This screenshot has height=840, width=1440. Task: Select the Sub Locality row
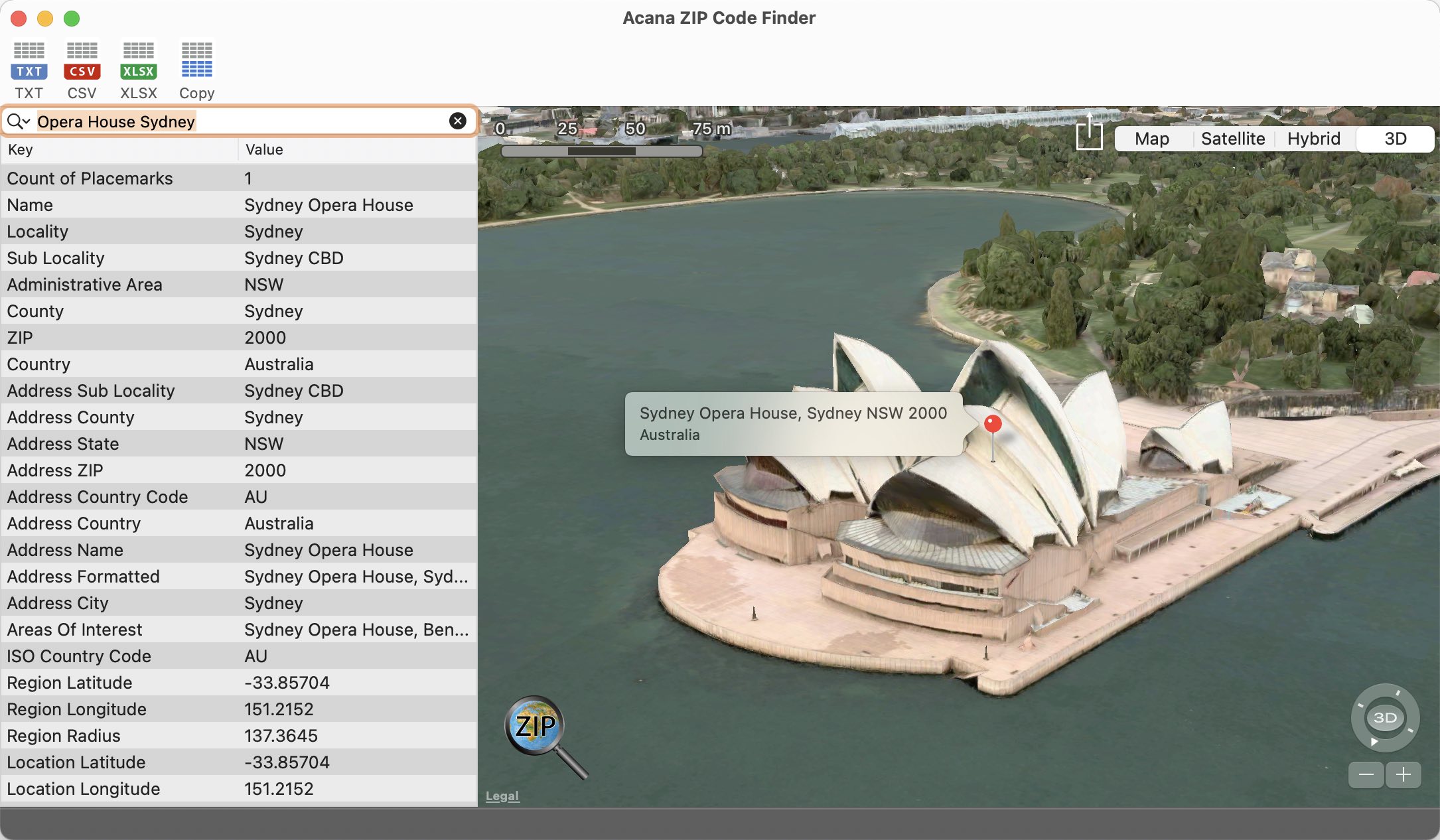239,258
